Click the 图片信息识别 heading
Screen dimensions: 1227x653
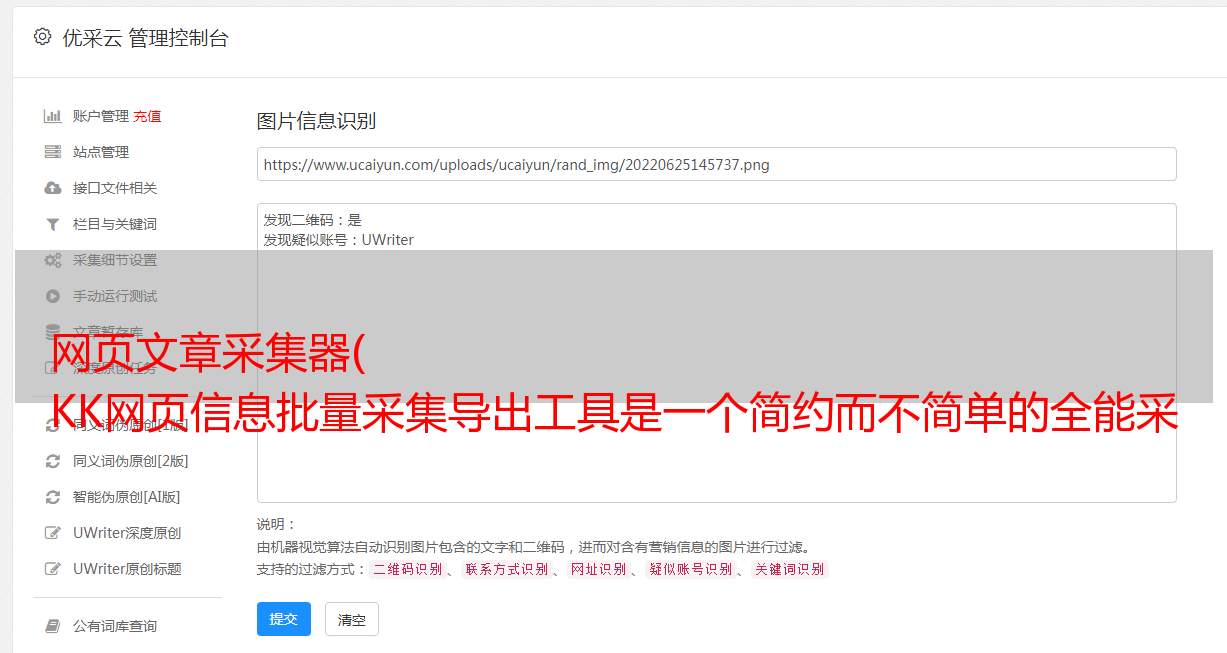(316, 122)
